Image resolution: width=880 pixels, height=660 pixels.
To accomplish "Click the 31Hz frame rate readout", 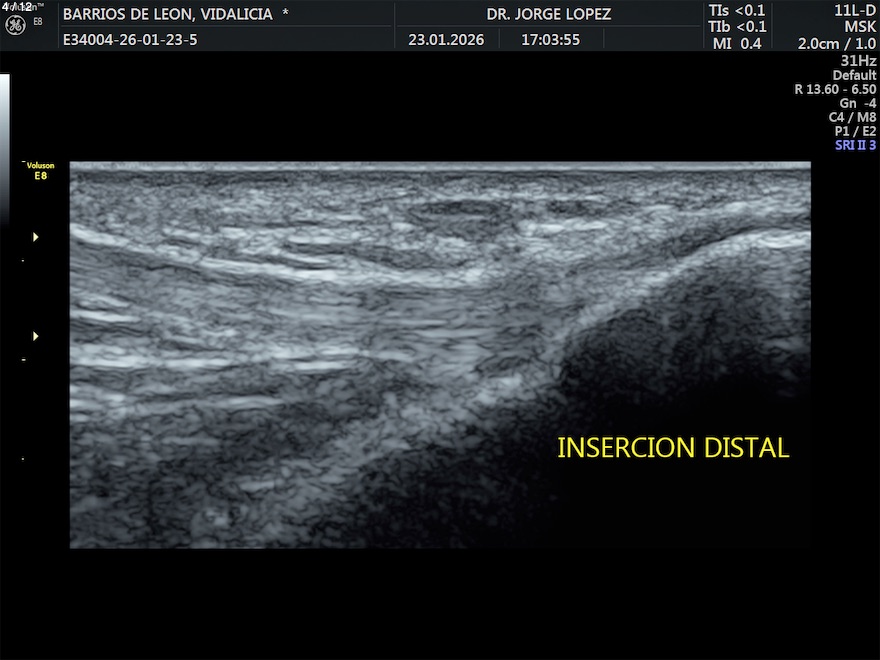I will click(x=858, y=60).
